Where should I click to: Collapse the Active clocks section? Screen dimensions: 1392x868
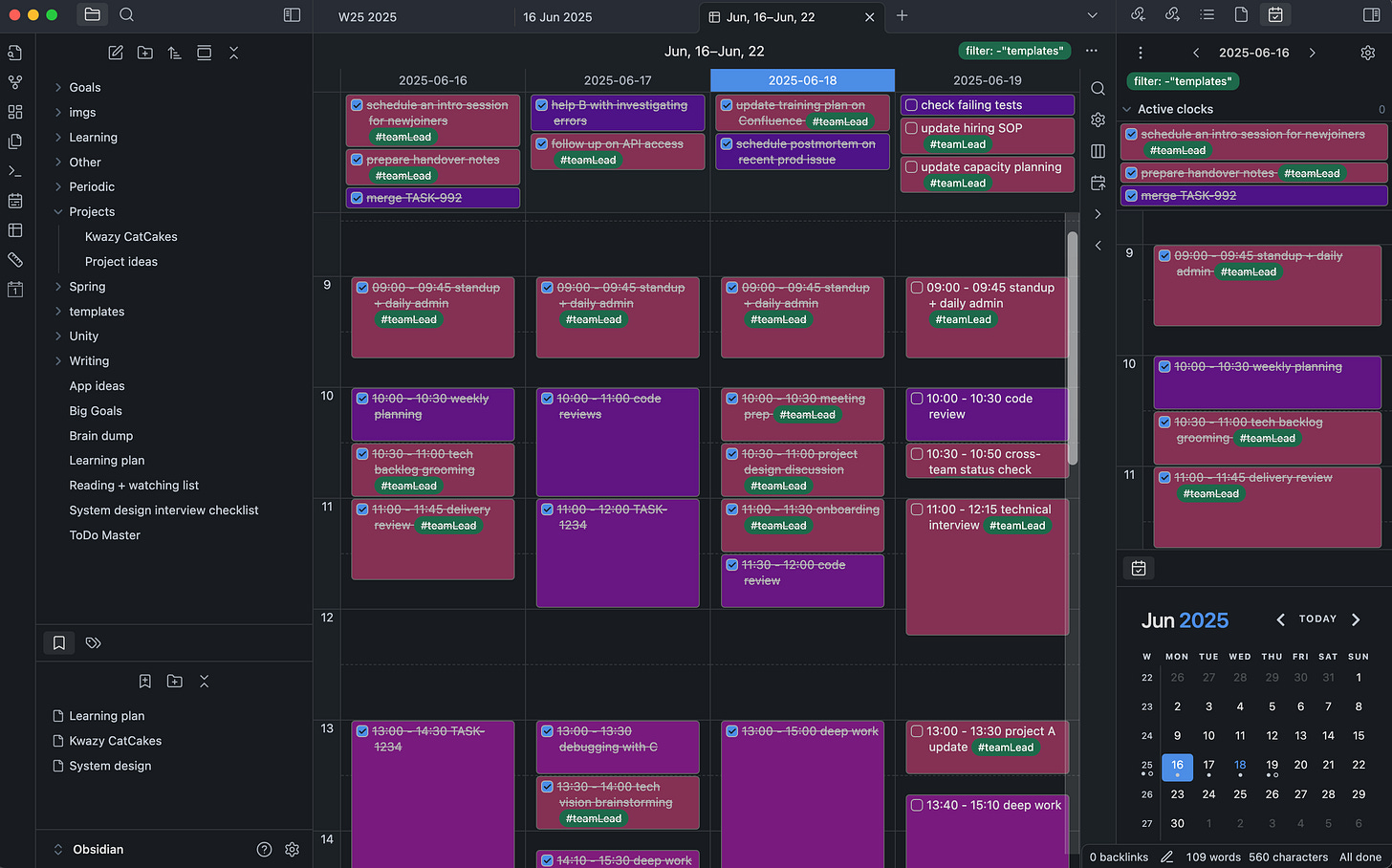coord(1127,109)
